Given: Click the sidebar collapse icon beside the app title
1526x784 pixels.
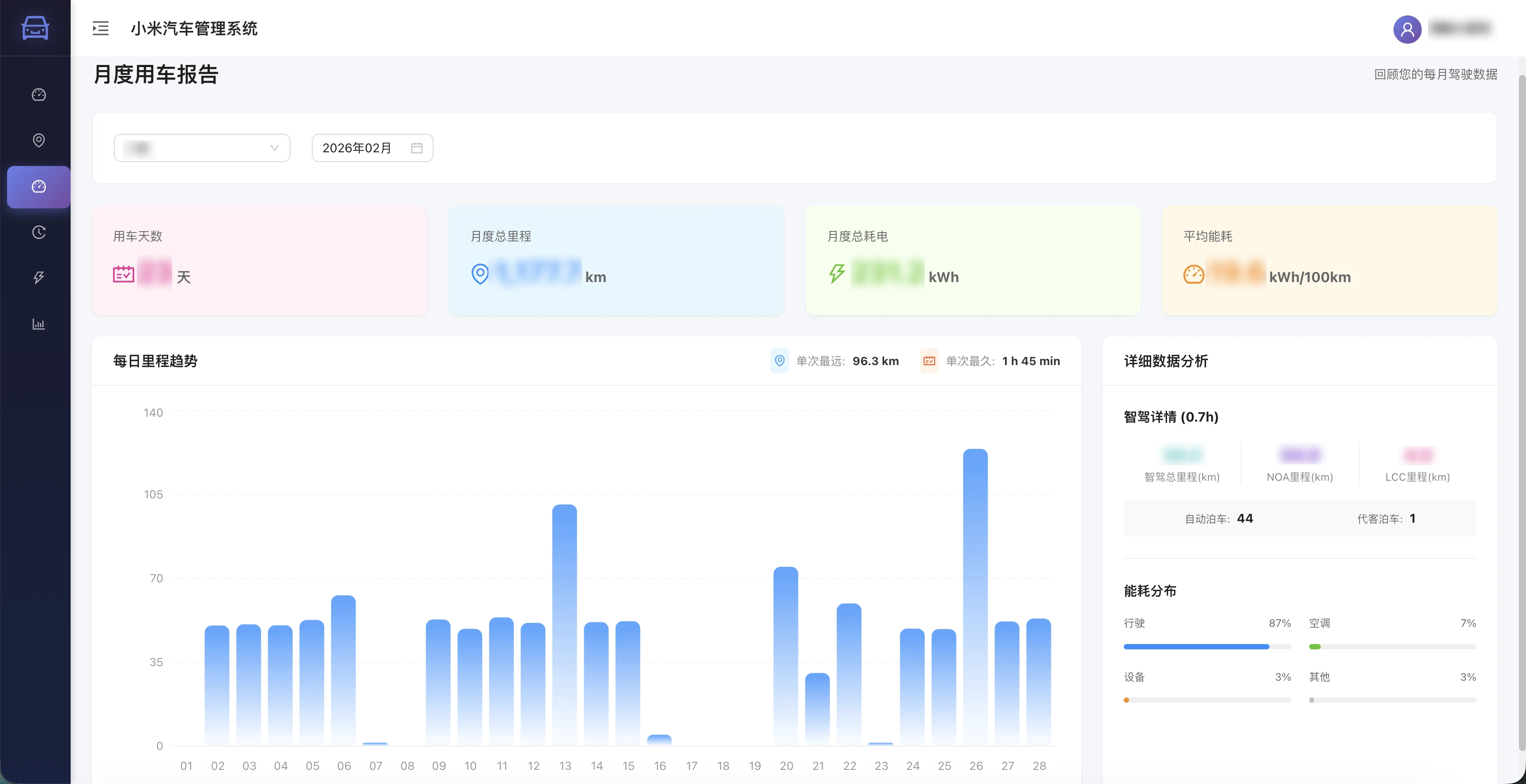Looking at the screenshot, I should click(100, 28).
